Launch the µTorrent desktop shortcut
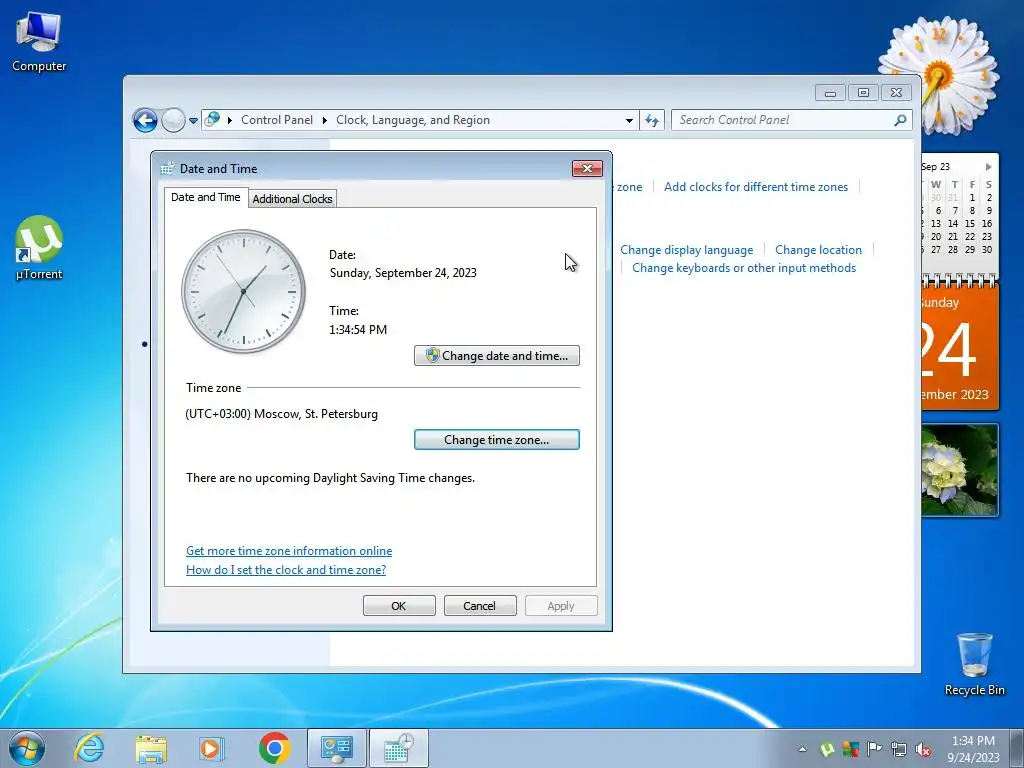 pyautogui.click(x=39, y=247)
